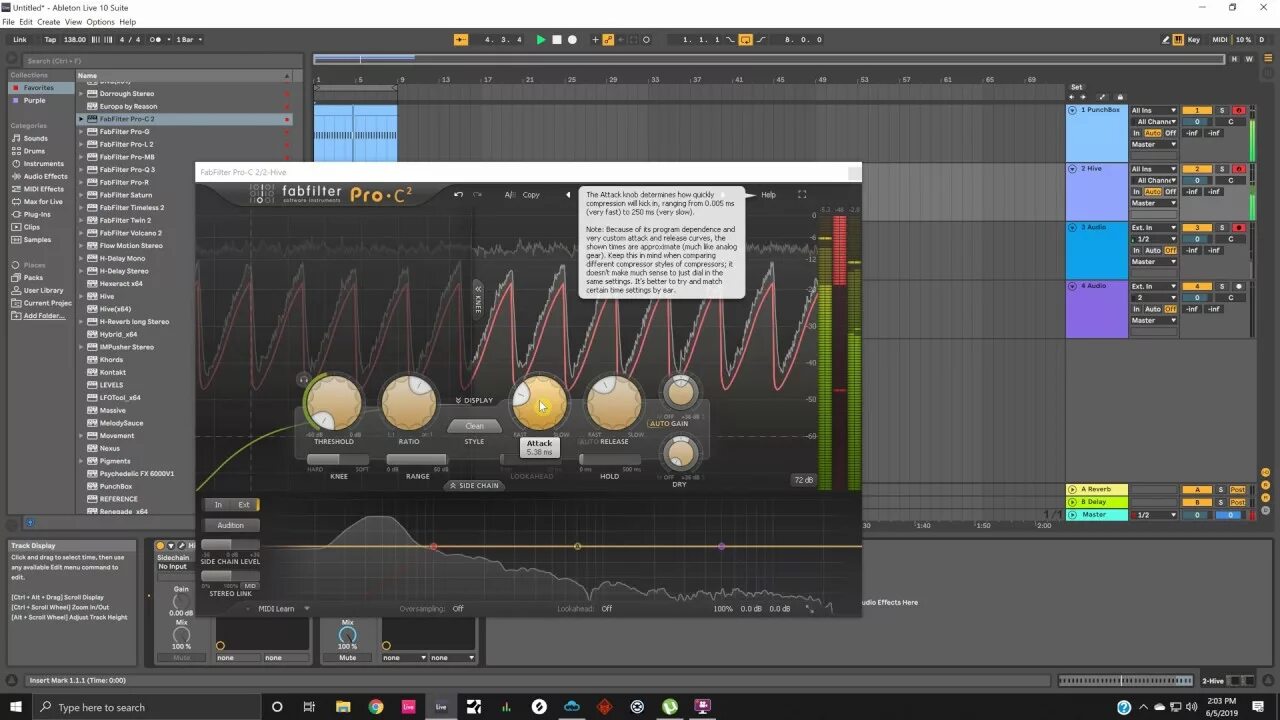Open Packs in Places
1280x720 pixels.
pos(33,278)
